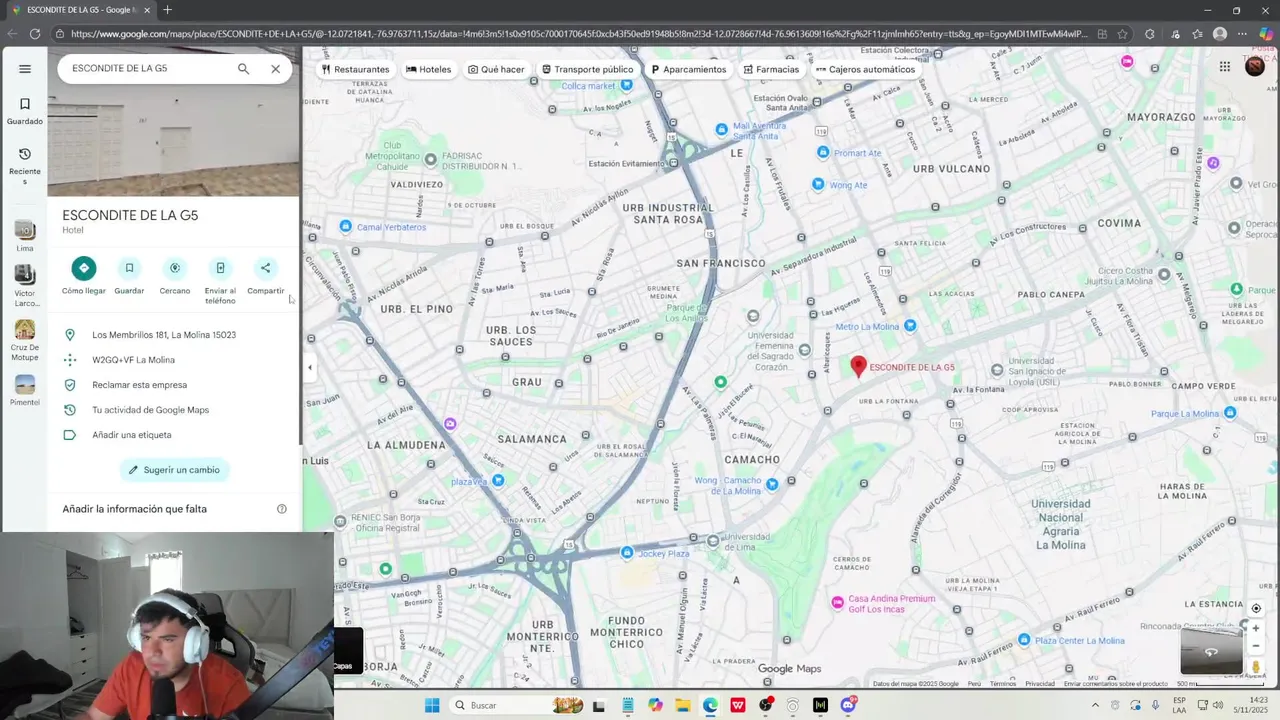The image size is (1280, 720).
Task: Favorite this page with the star icon
Action: [1123, 33]
